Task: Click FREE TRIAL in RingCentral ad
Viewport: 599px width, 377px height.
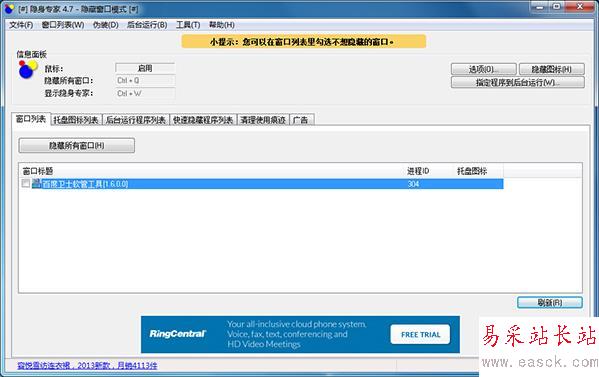Action: 420,335
